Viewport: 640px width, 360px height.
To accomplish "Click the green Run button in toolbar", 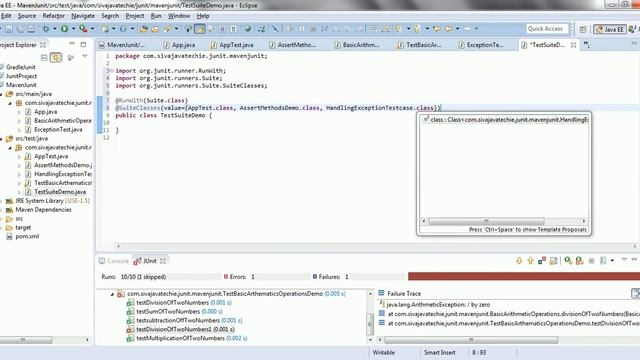I will click(x=64, y=29).
